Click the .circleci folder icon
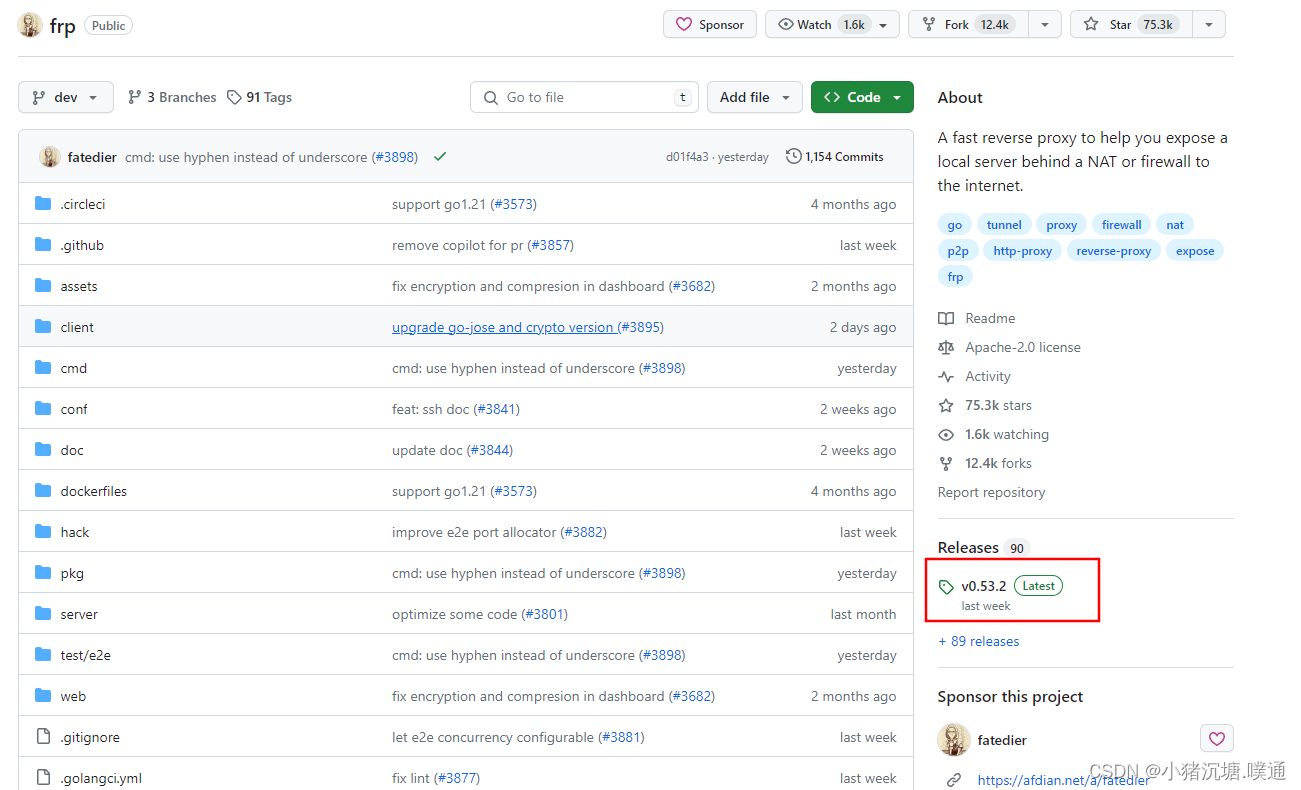This screenshot has height=790, width=1301. [x=43, y=204]
